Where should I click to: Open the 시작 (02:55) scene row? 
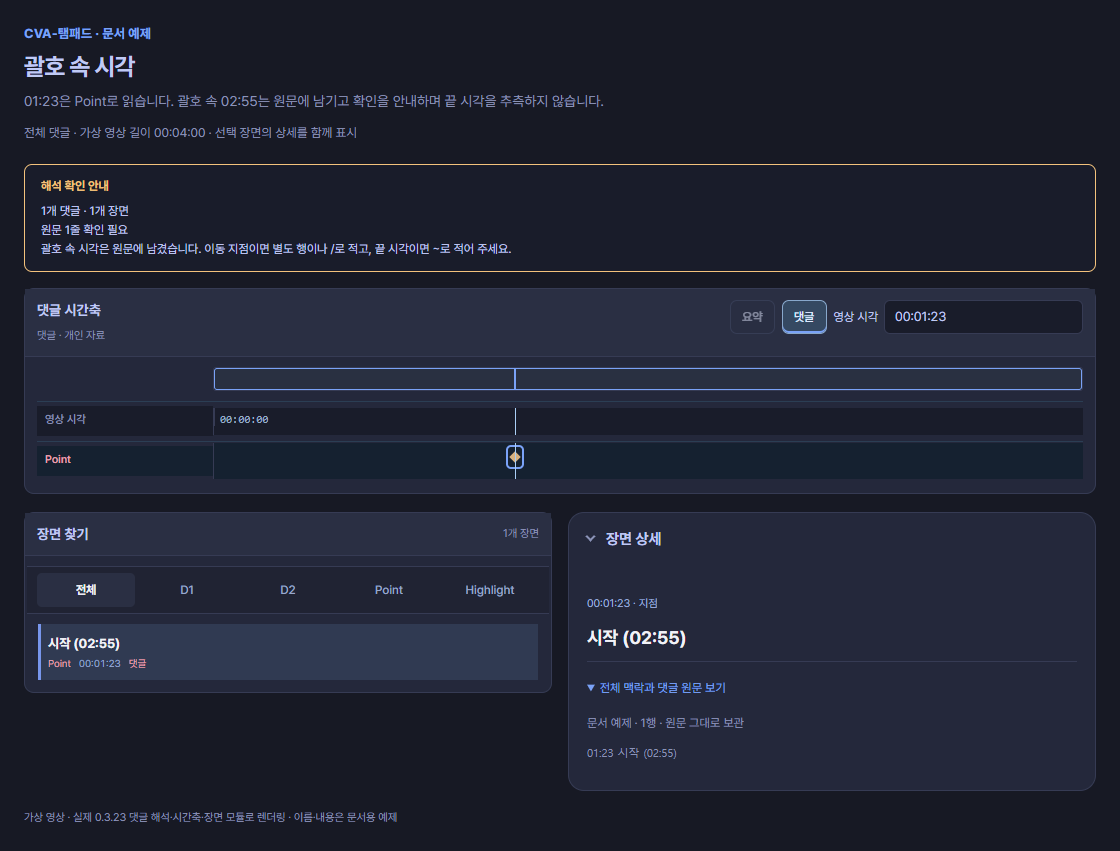[288, 652]
